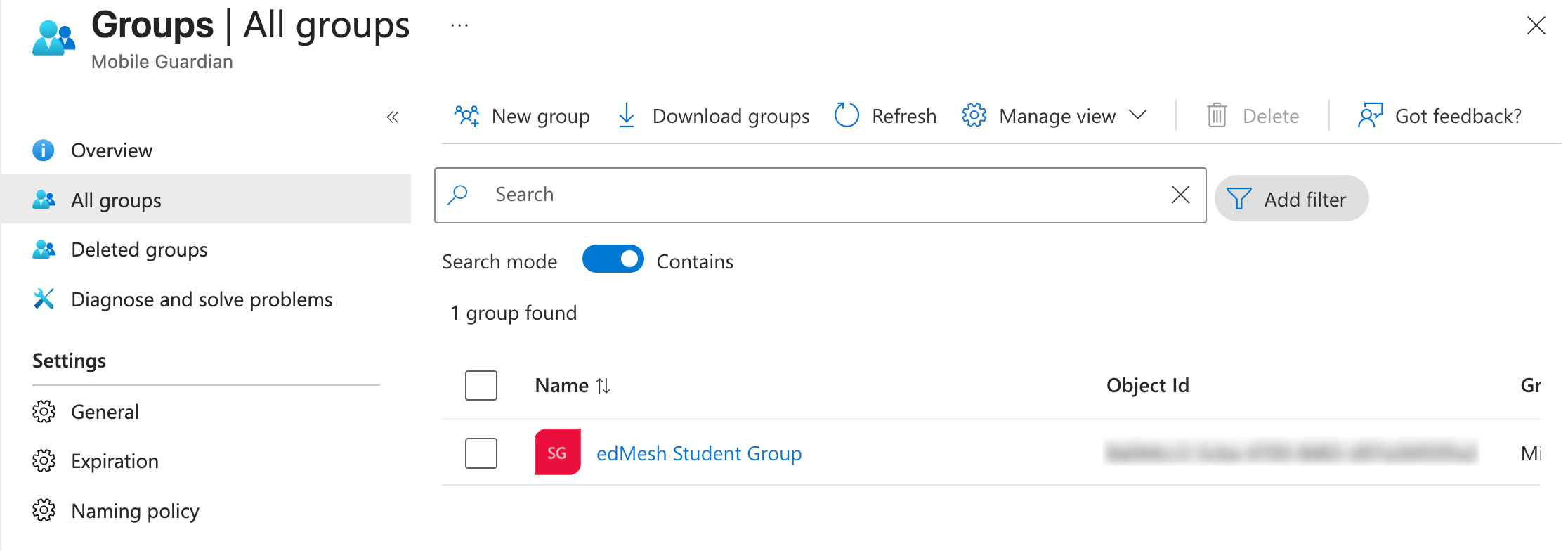Click the Got feedback person icon

[x=1370, y=115]
